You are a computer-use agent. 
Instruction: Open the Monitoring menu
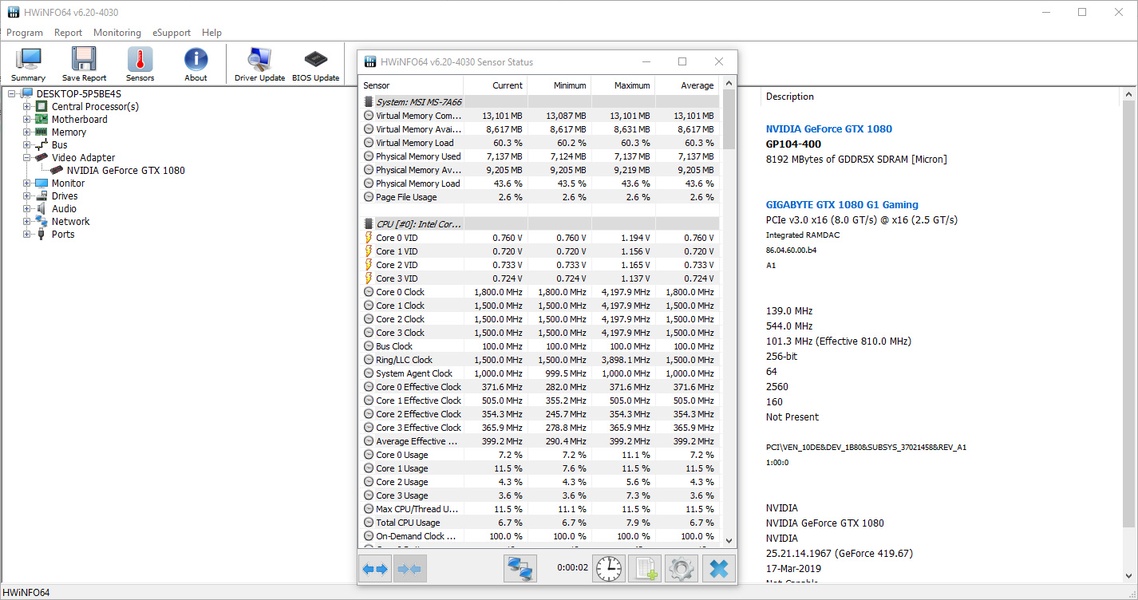(117, 33)
